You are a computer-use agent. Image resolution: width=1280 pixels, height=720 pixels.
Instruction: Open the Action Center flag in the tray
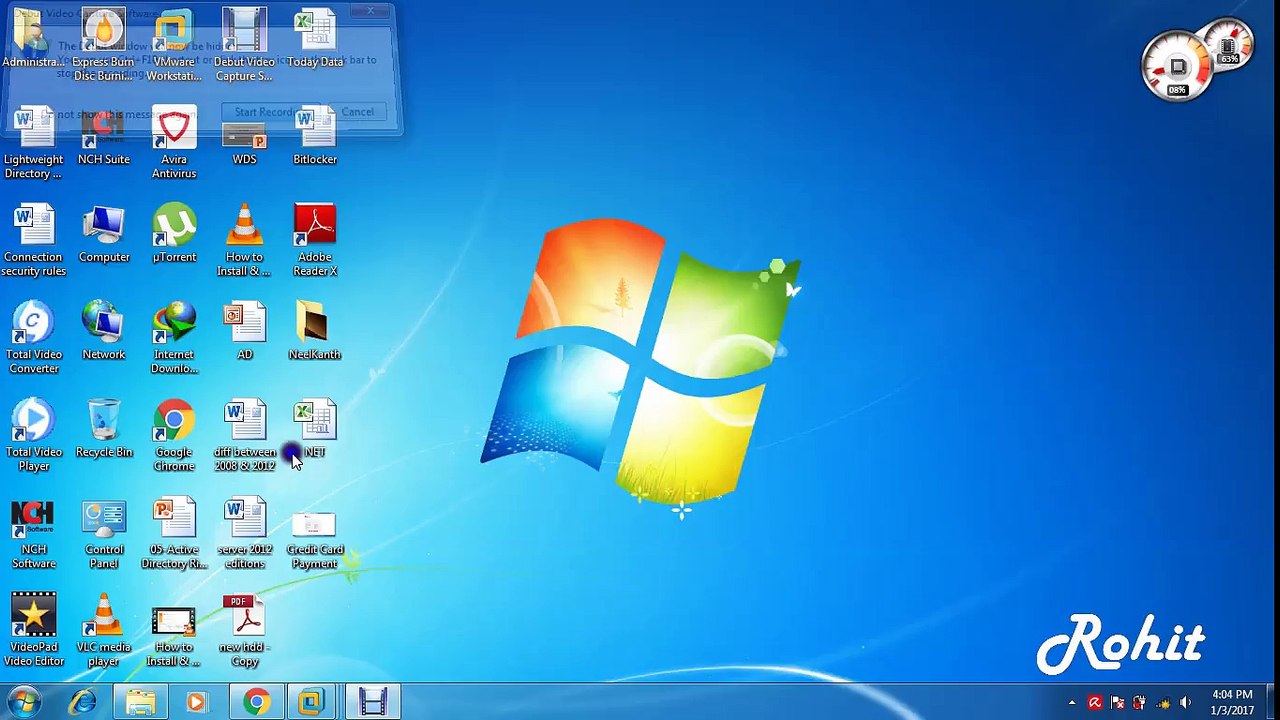coord(1118,703)
